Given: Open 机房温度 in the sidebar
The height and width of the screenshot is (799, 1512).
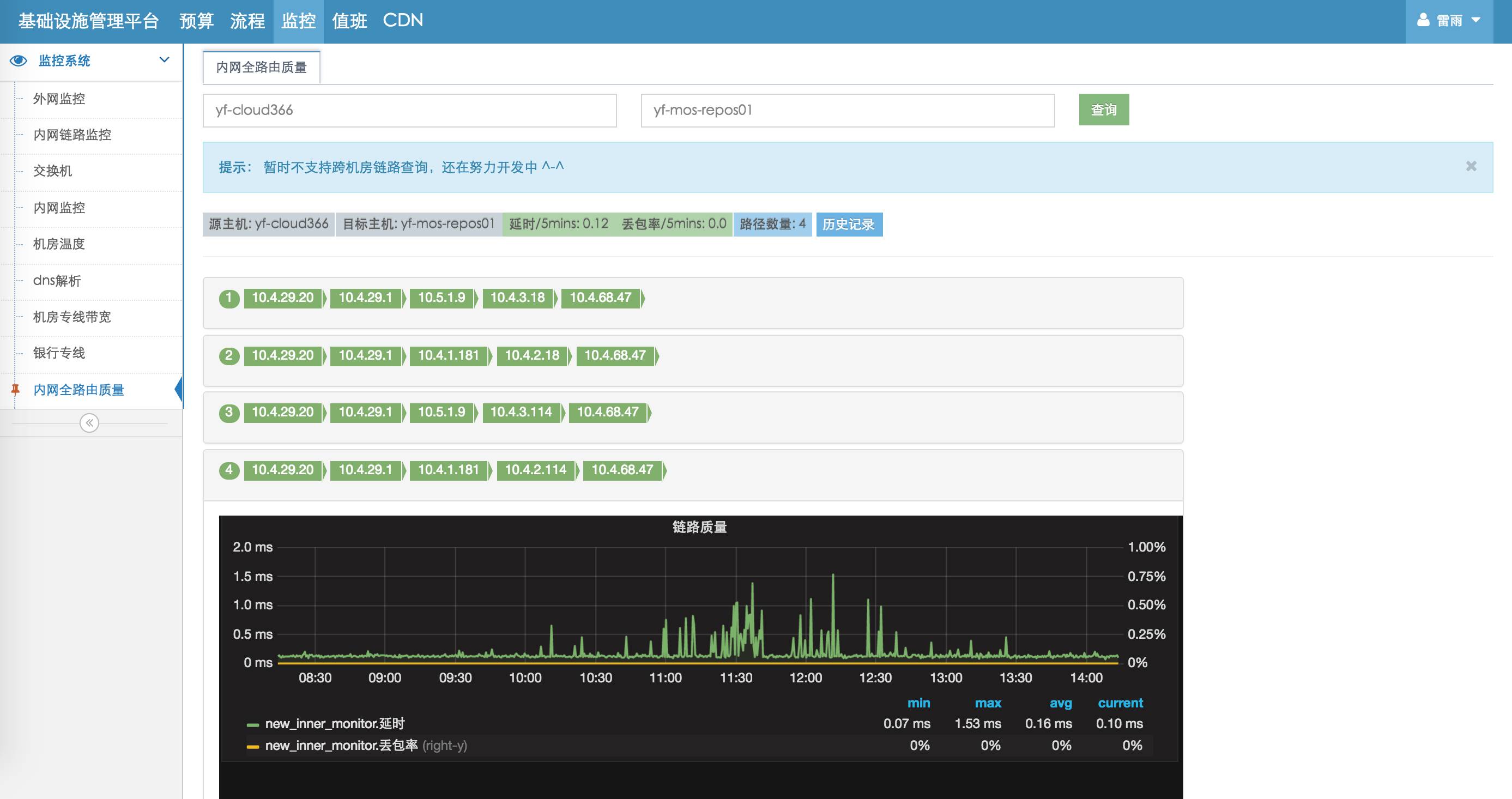Looking at the screenshot, I should pos(59,244).
